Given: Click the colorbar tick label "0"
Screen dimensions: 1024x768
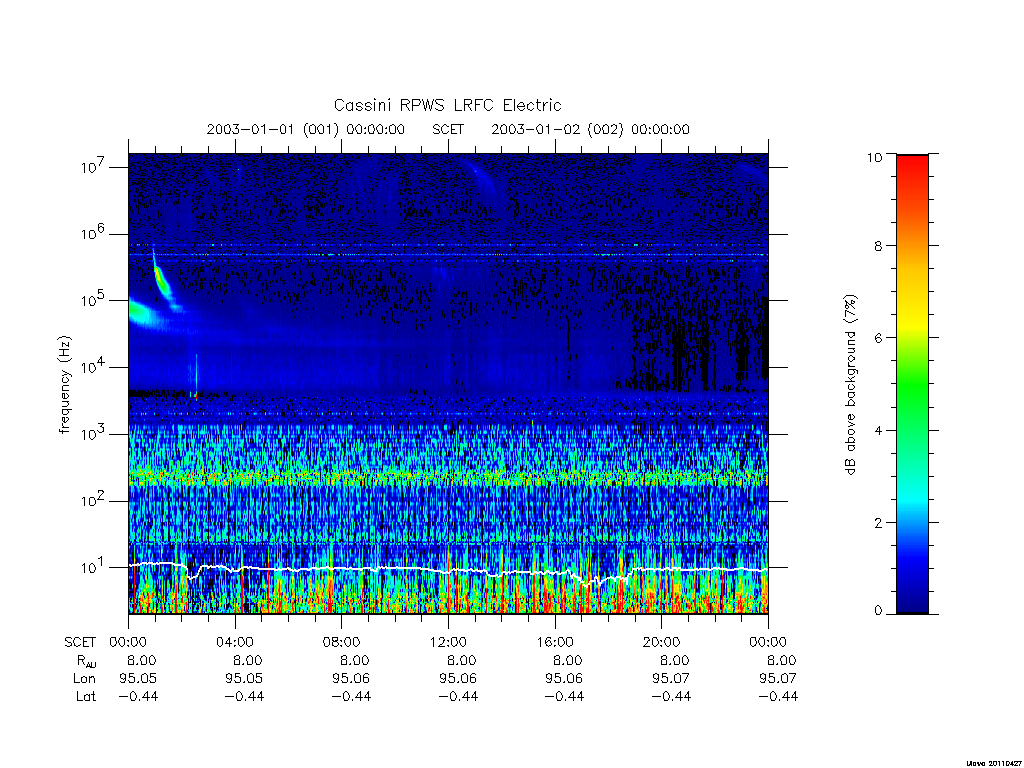Looking at the screenshot, I should (878, 611).
